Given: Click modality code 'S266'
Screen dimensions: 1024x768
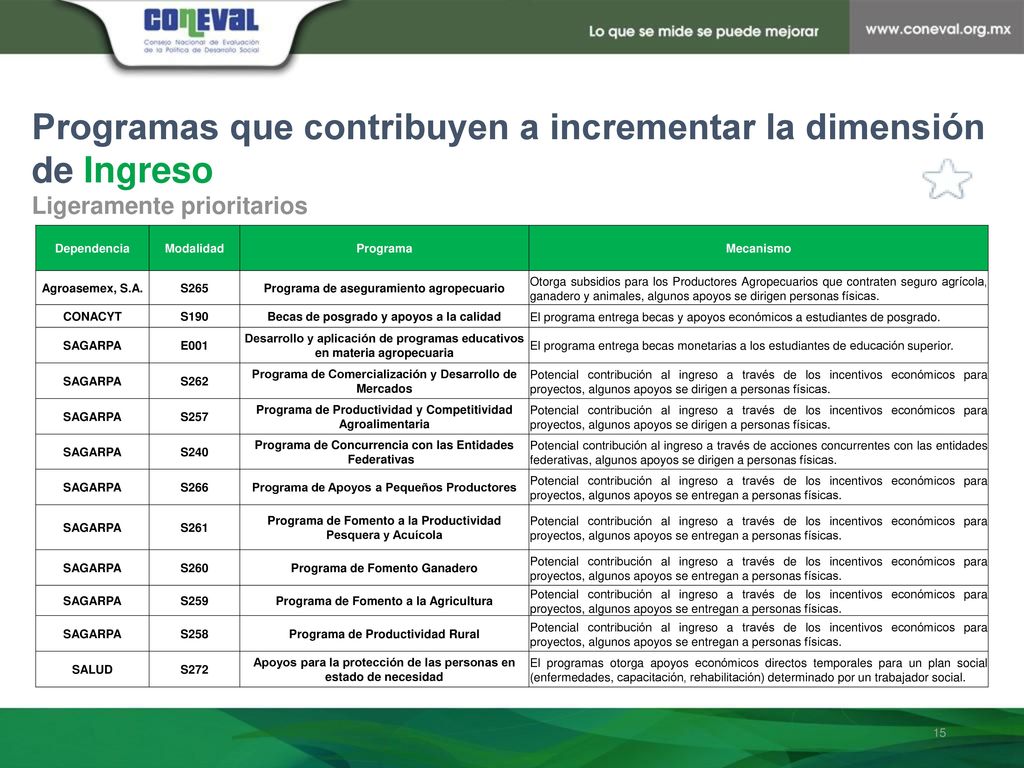Looking at the screenshot, I should tap(194, 487).
